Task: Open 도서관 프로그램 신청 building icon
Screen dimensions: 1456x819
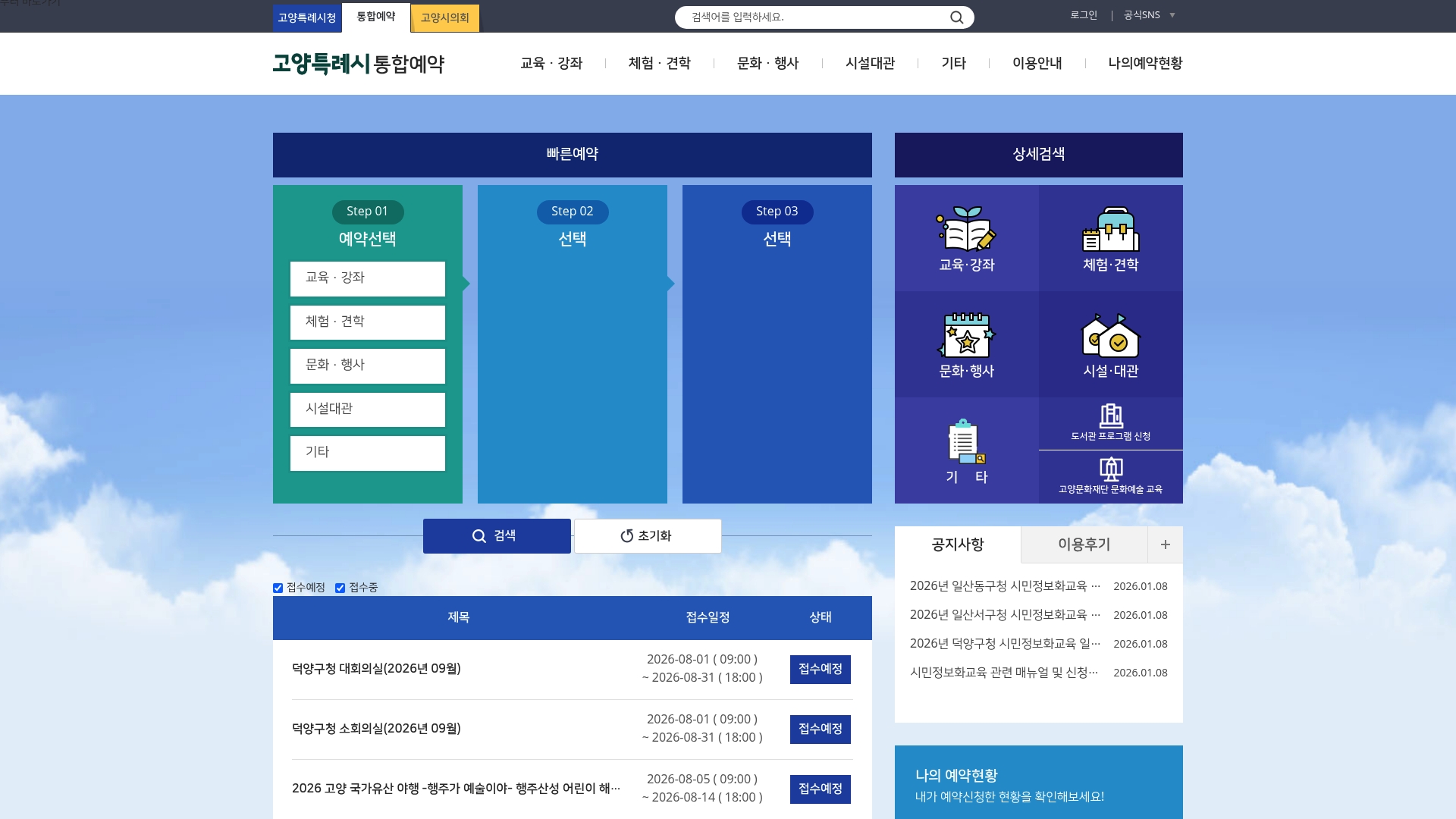Action: [x=1110, y=416]
